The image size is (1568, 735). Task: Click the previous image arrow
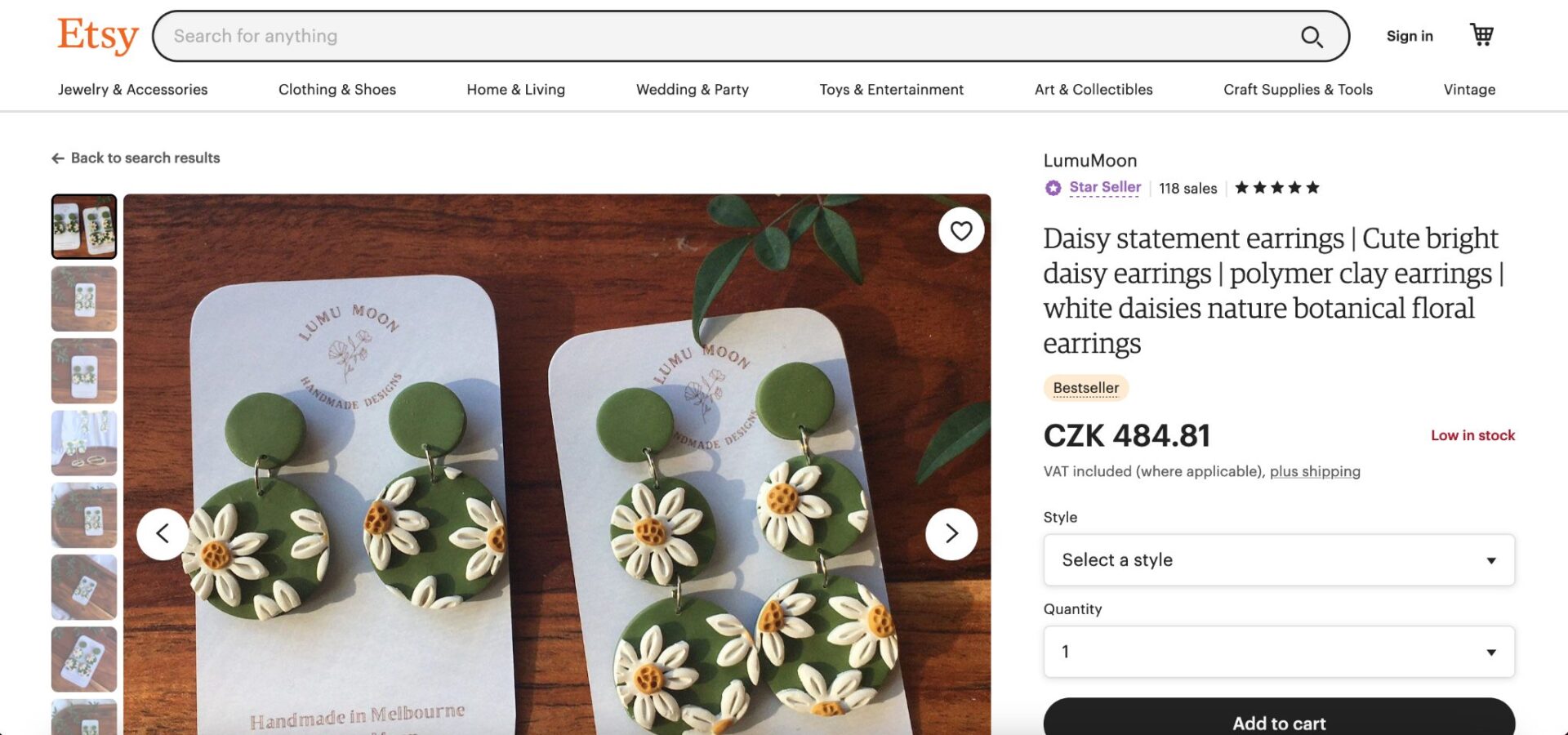163,533
